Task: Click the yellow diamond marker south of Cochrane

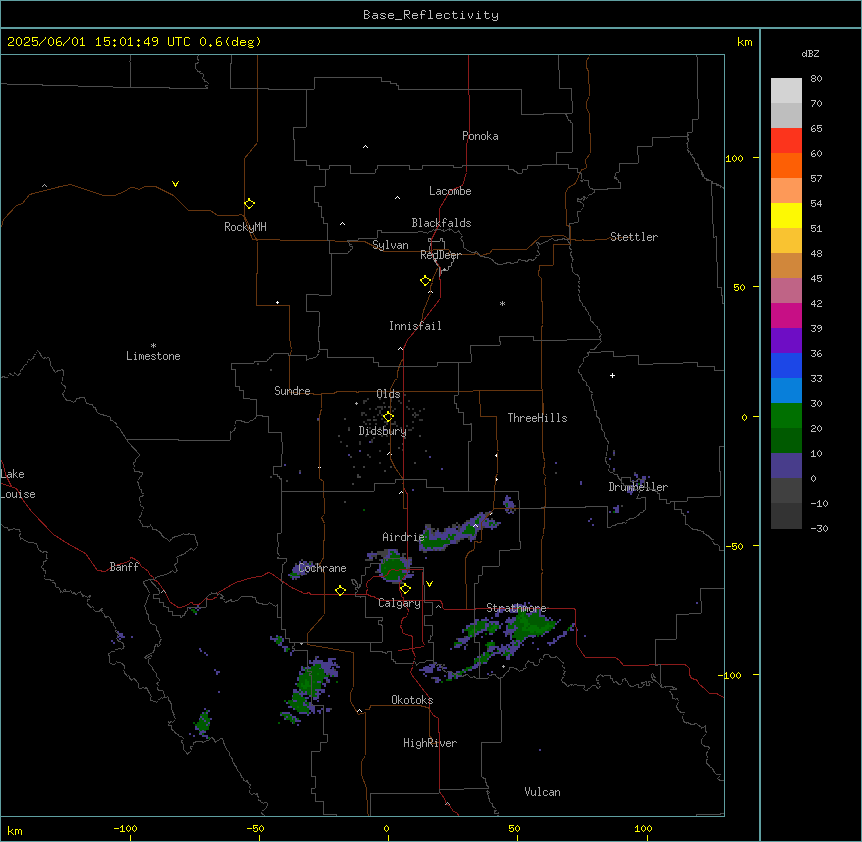Action: (340, 590)
